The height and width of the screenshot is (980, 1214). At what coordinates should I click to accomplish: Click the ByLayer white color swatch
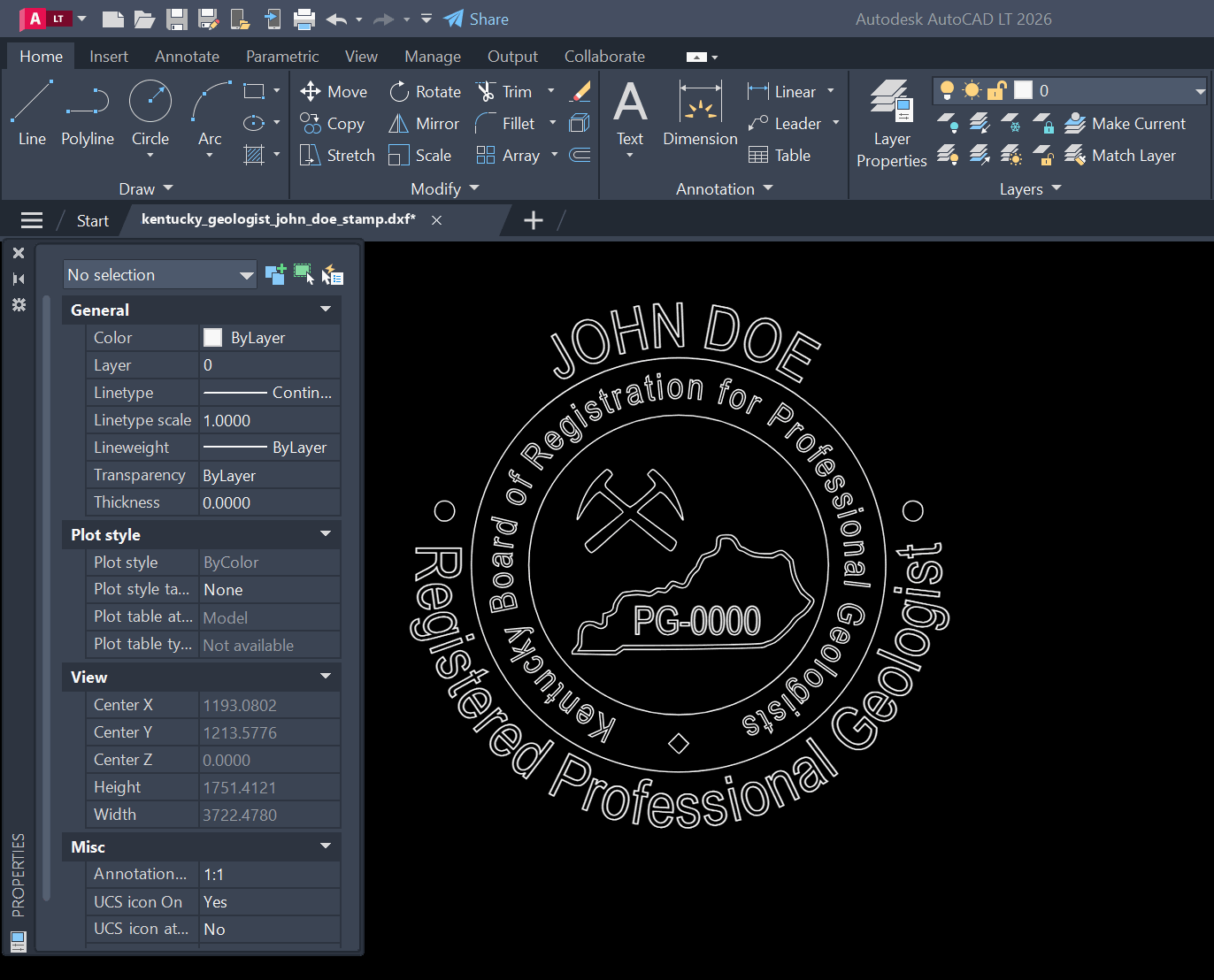(x=212, y=337)
